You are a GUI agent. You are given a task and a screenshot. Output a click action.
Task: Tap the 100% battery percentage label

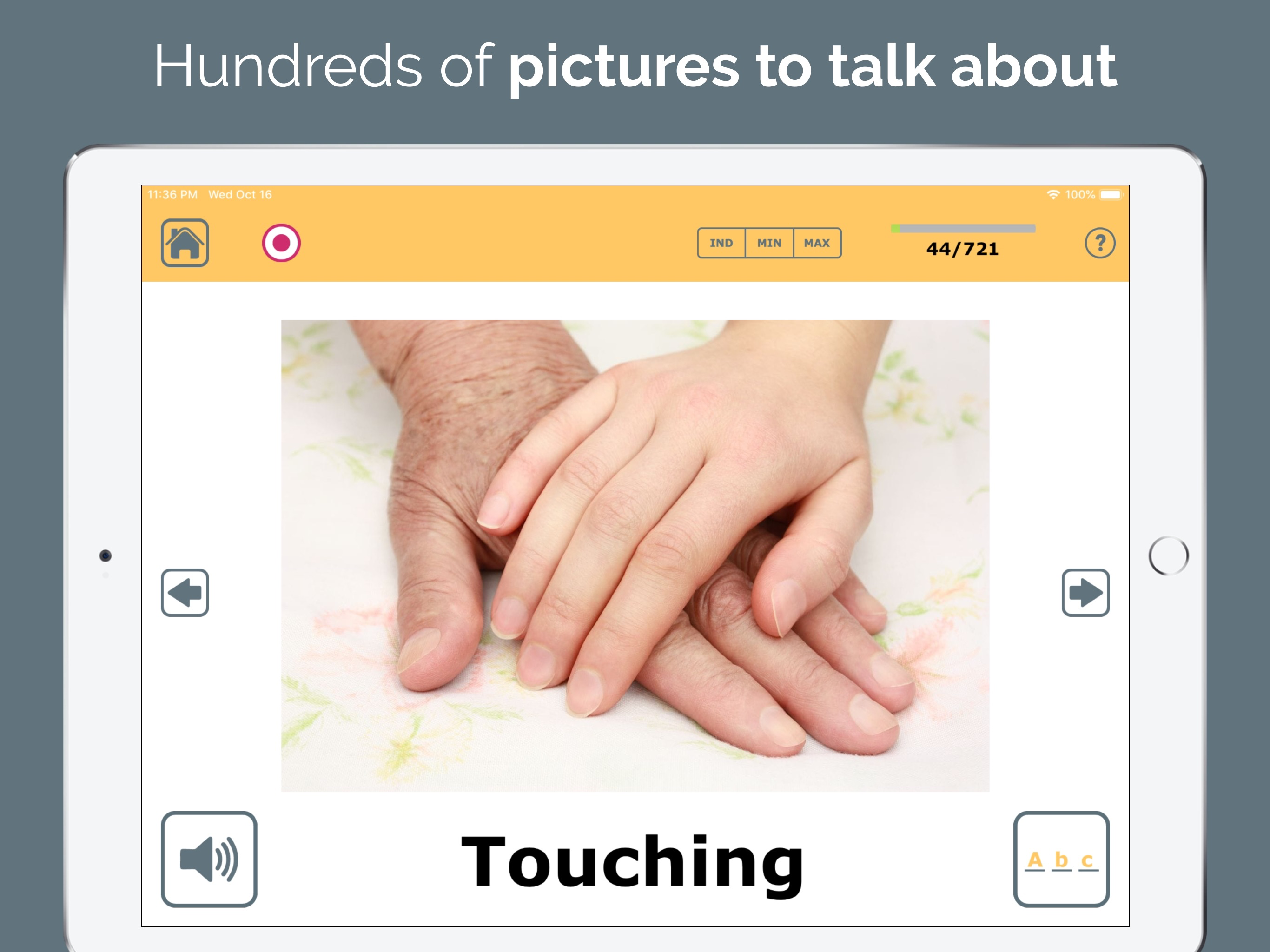click(x=1080, y=195)
